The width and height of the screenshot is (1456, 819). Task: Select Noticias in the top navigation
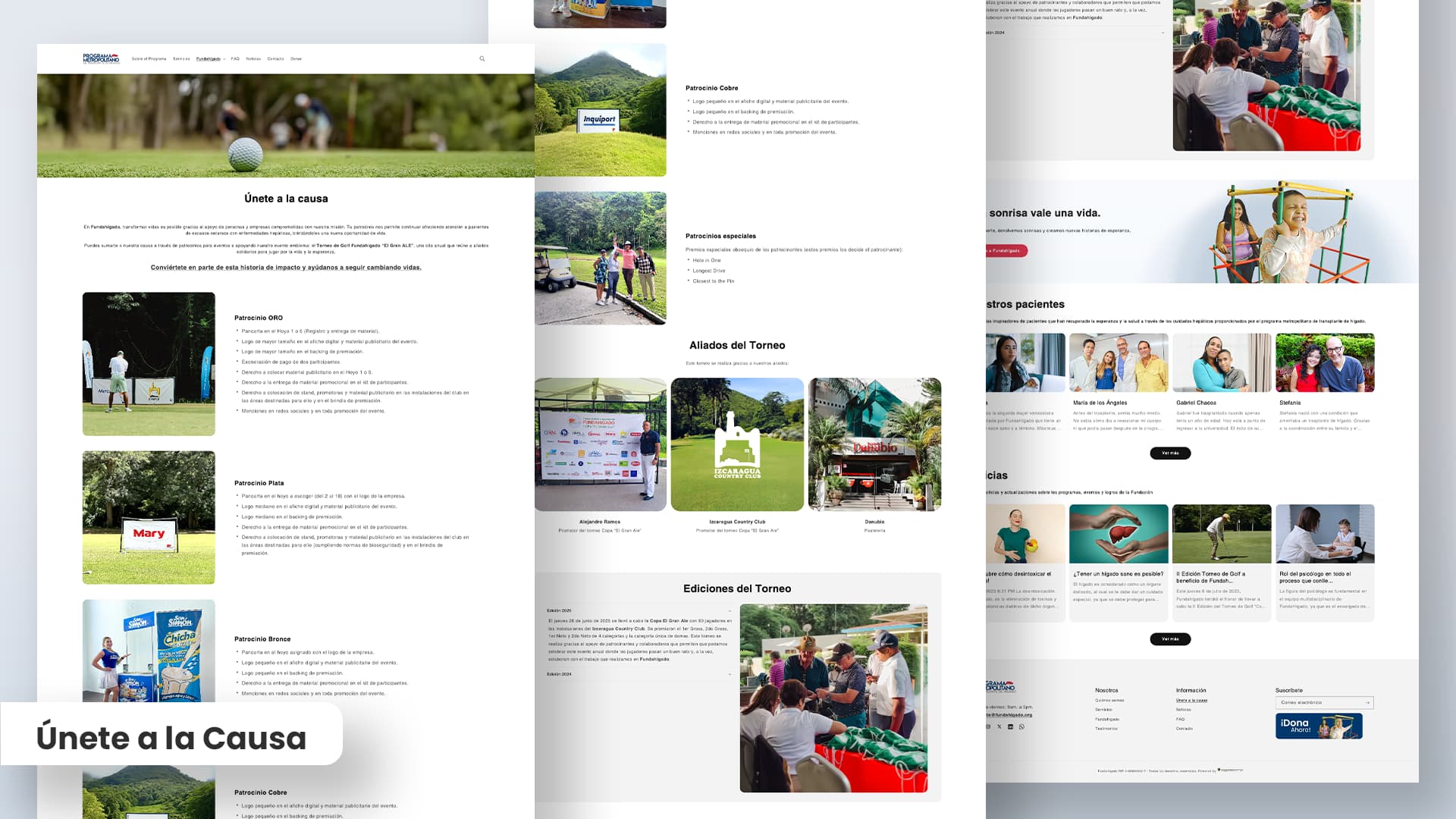[253, 58]
